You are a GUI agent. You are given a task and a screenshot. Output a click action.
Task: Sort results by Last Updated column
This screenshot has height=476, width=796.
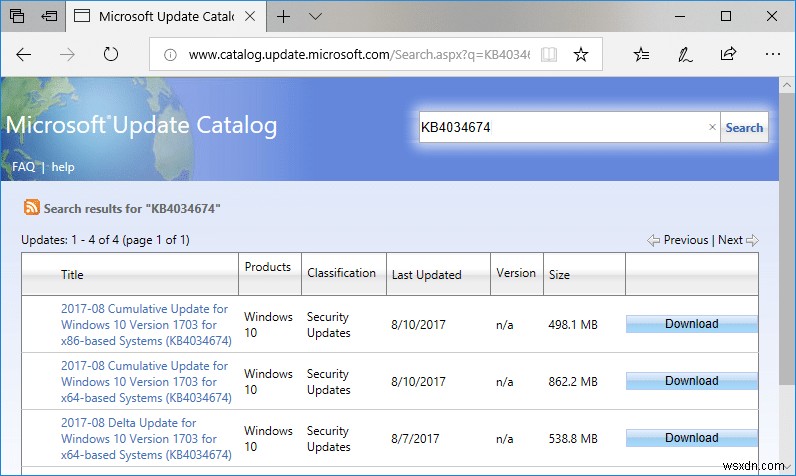tap(426, 275)
